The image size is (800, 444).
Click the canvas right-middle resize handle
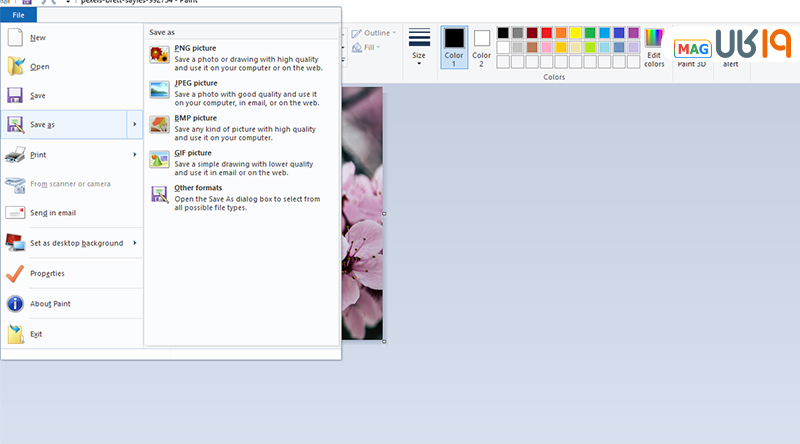point(384,214)
